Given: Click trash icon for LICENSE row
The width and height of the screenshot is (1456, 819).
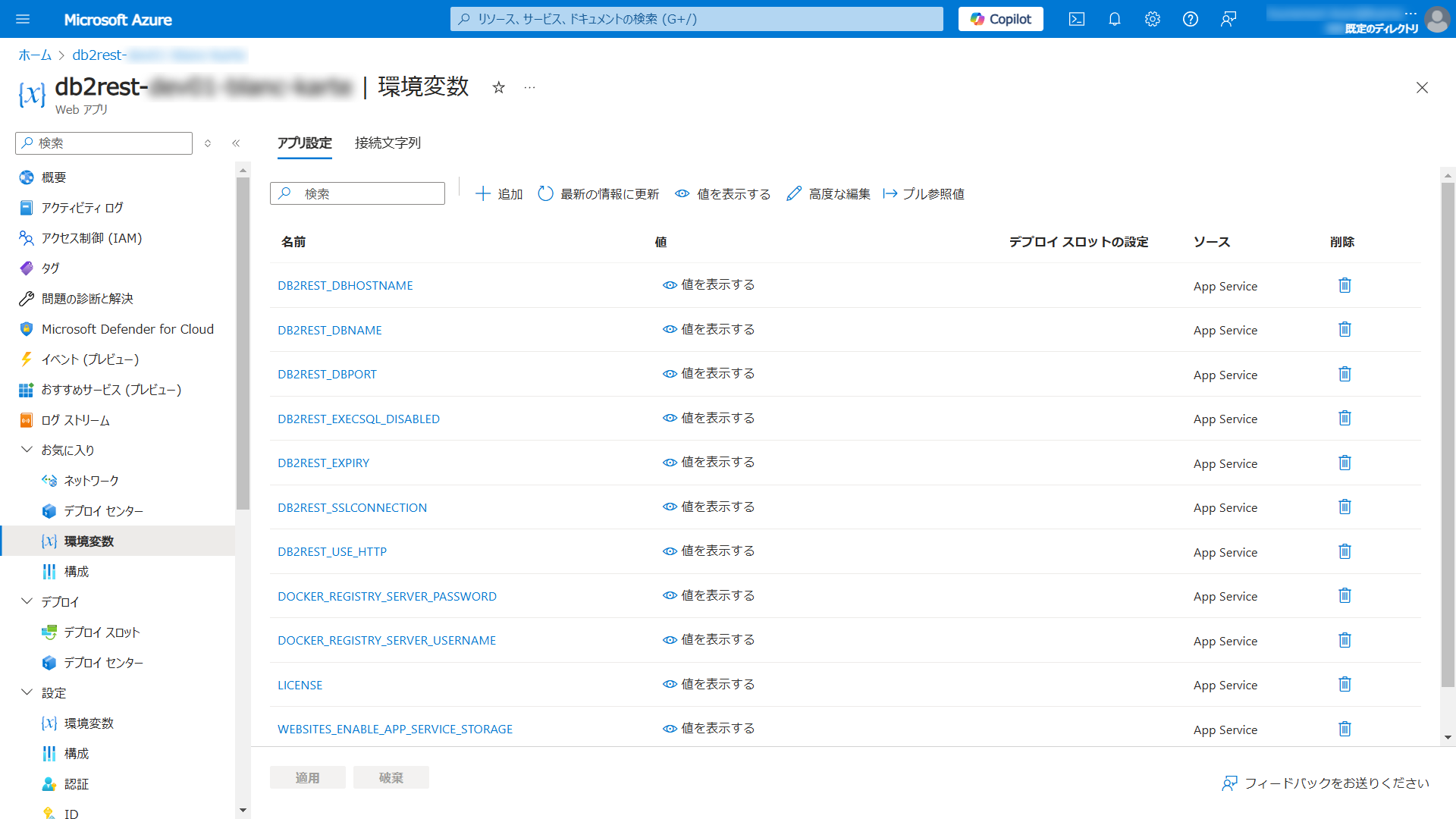Looking at the screenshot, I should pos(1345,684).
